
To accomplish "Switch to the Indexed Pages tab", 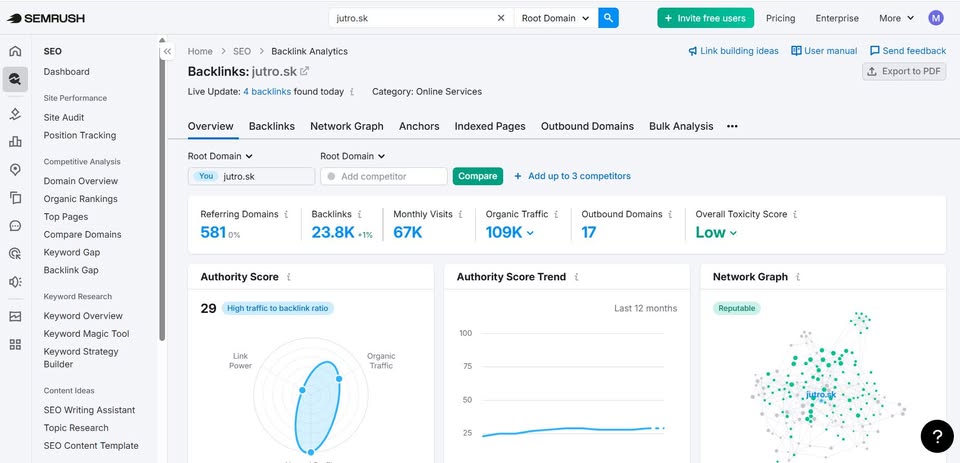I will (x=490, y=126).
